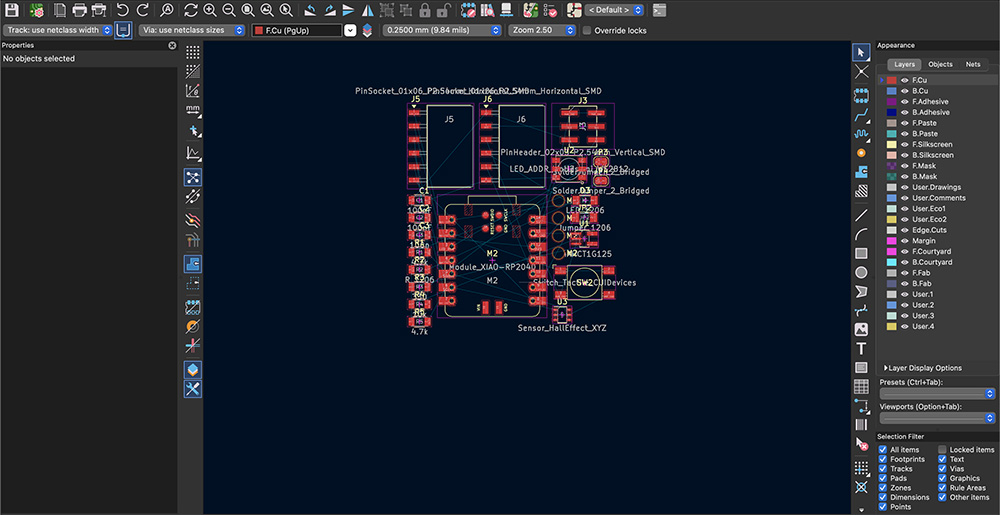1000x515 pixels.
Task: Select the User.Drawings layer row
Action: tap(937, 187)
